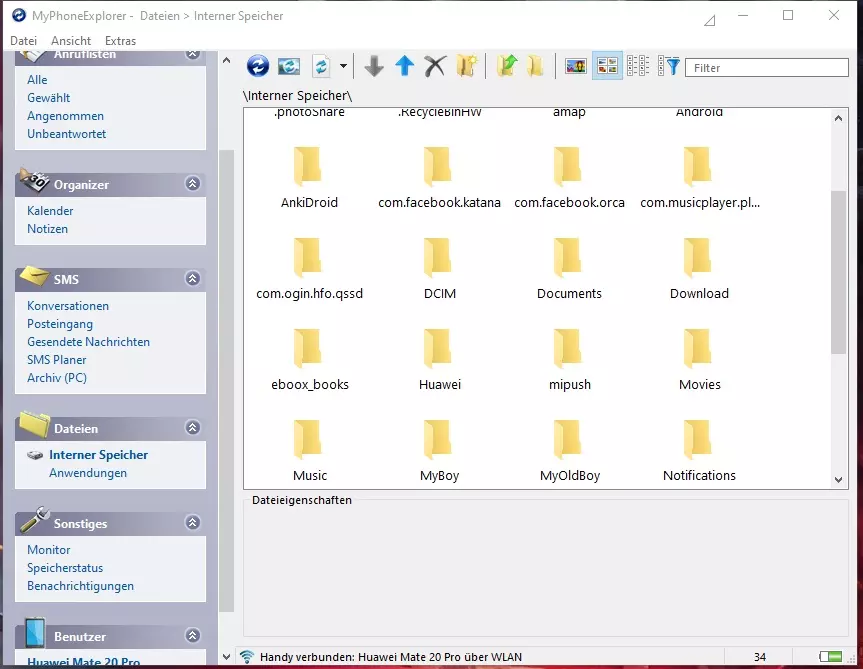The height and width of the screenshot is (669, 863).
Task: Click the file list scroll up arrow
Action: (x=838, y=118)
